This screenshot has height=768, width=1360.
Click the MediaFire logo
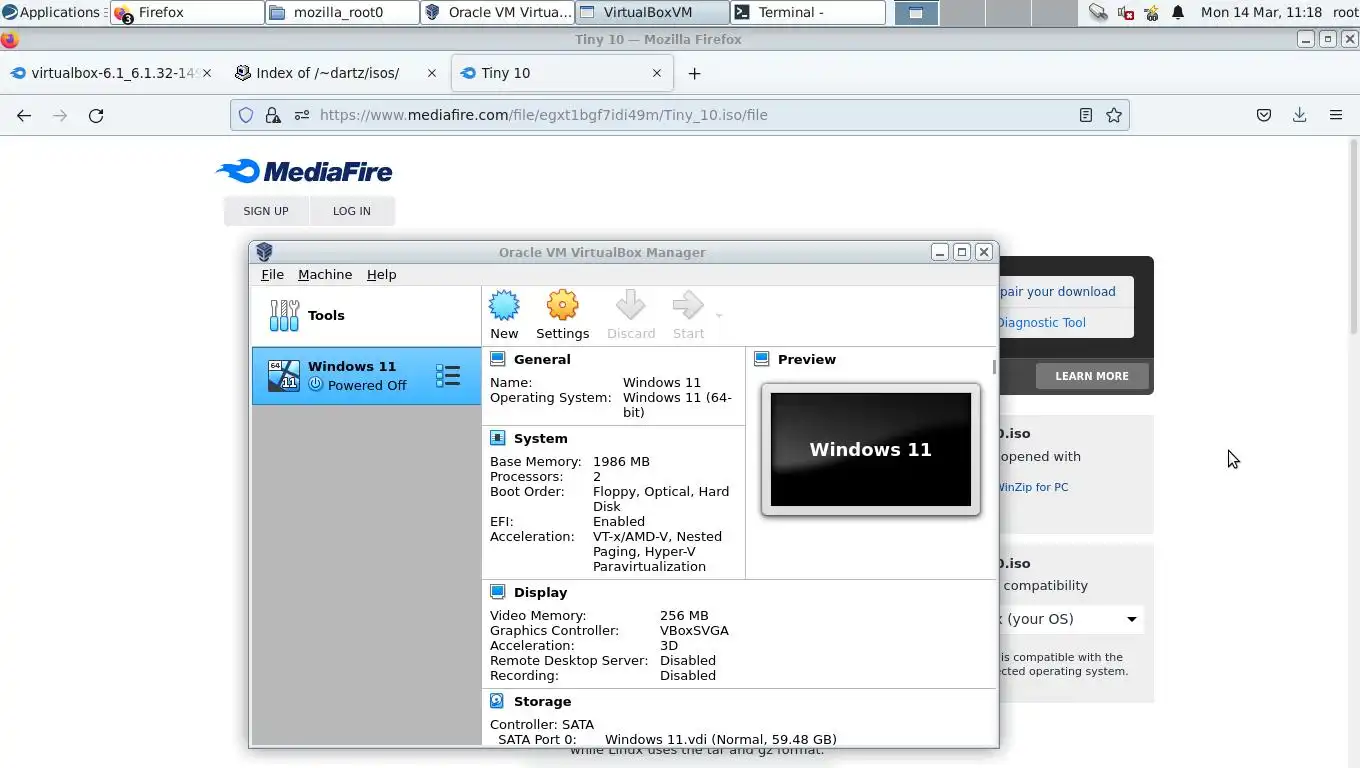point(304,171)
